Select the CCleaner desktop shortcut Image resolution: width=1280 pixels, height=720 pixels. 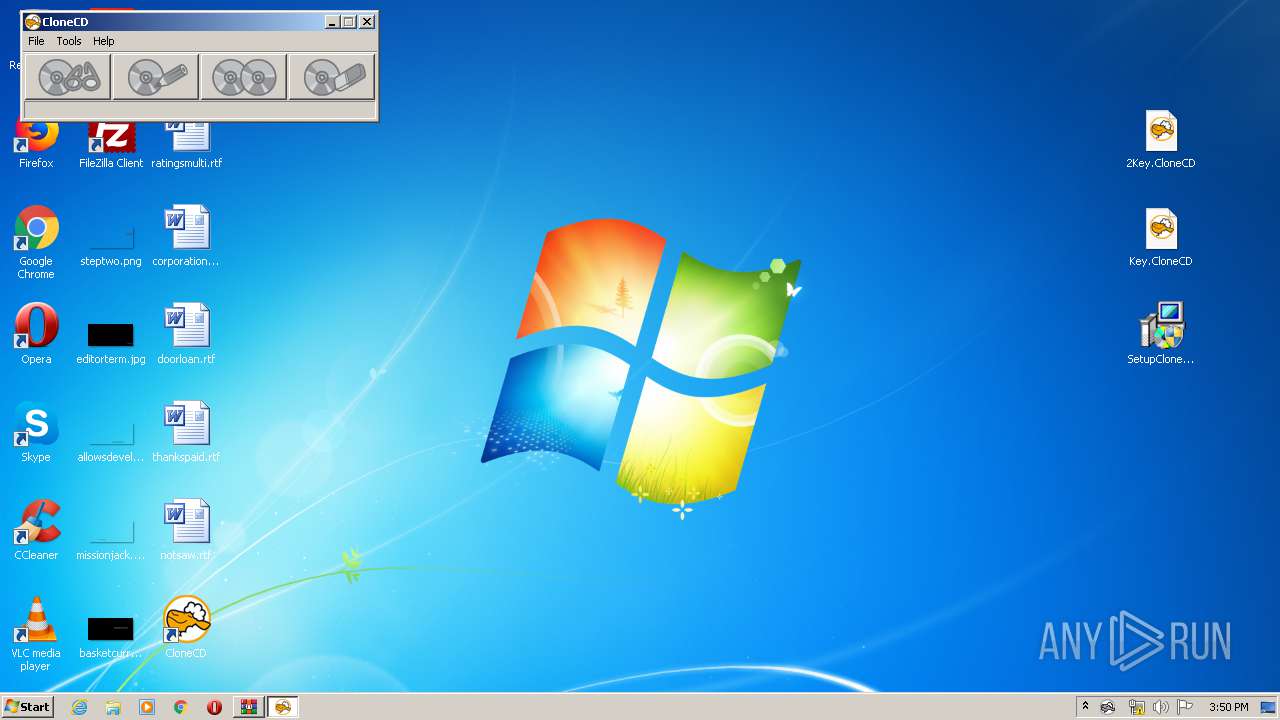click(36, 530)
